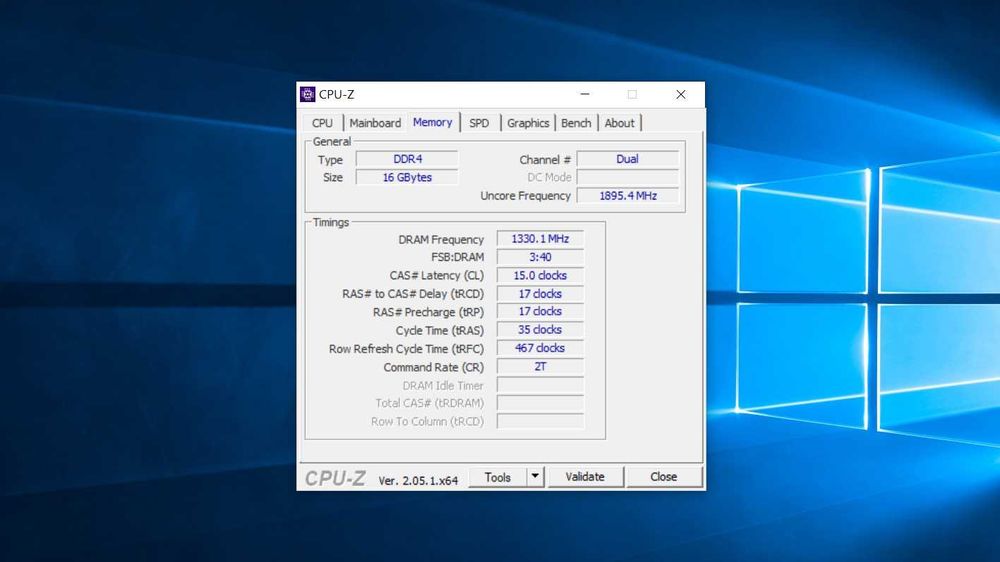Viewport: 1000px width, 562px height.
Task: Close CPU-Z with the X icon
Action: (x=680, y=94)
